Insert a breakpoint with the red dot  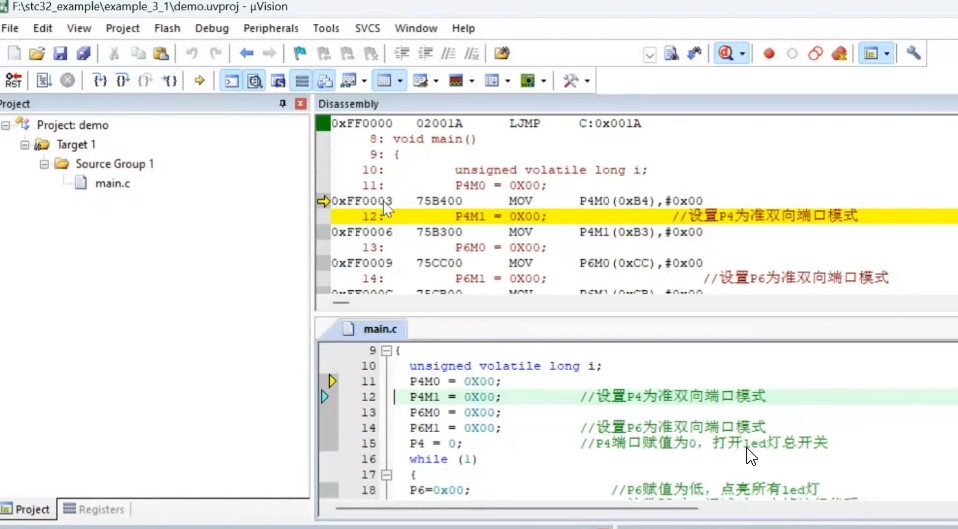pos(769,53)
